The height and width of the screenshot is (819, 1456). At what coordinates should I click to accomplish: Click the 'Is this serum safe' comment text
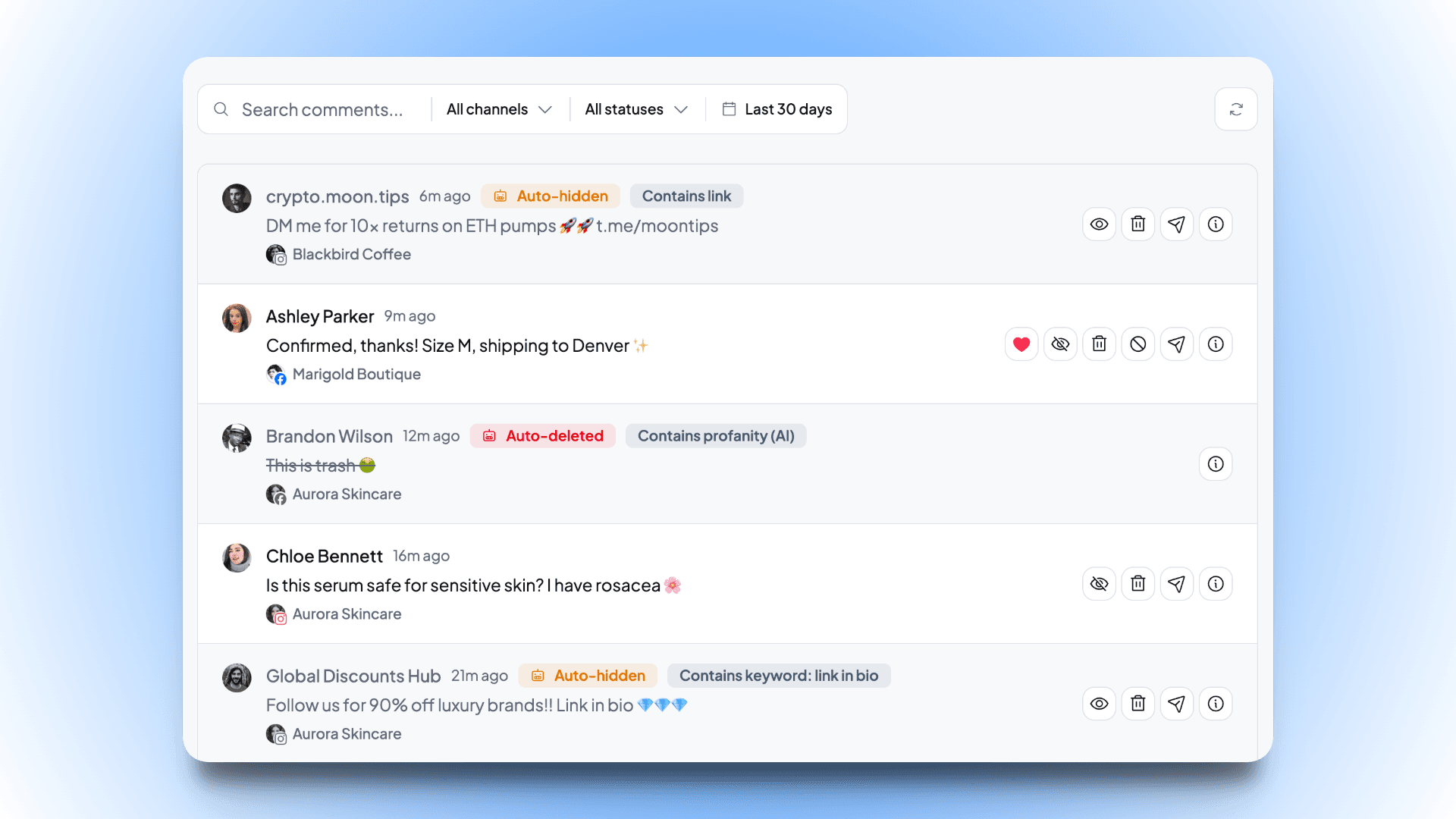click(474, 585)
